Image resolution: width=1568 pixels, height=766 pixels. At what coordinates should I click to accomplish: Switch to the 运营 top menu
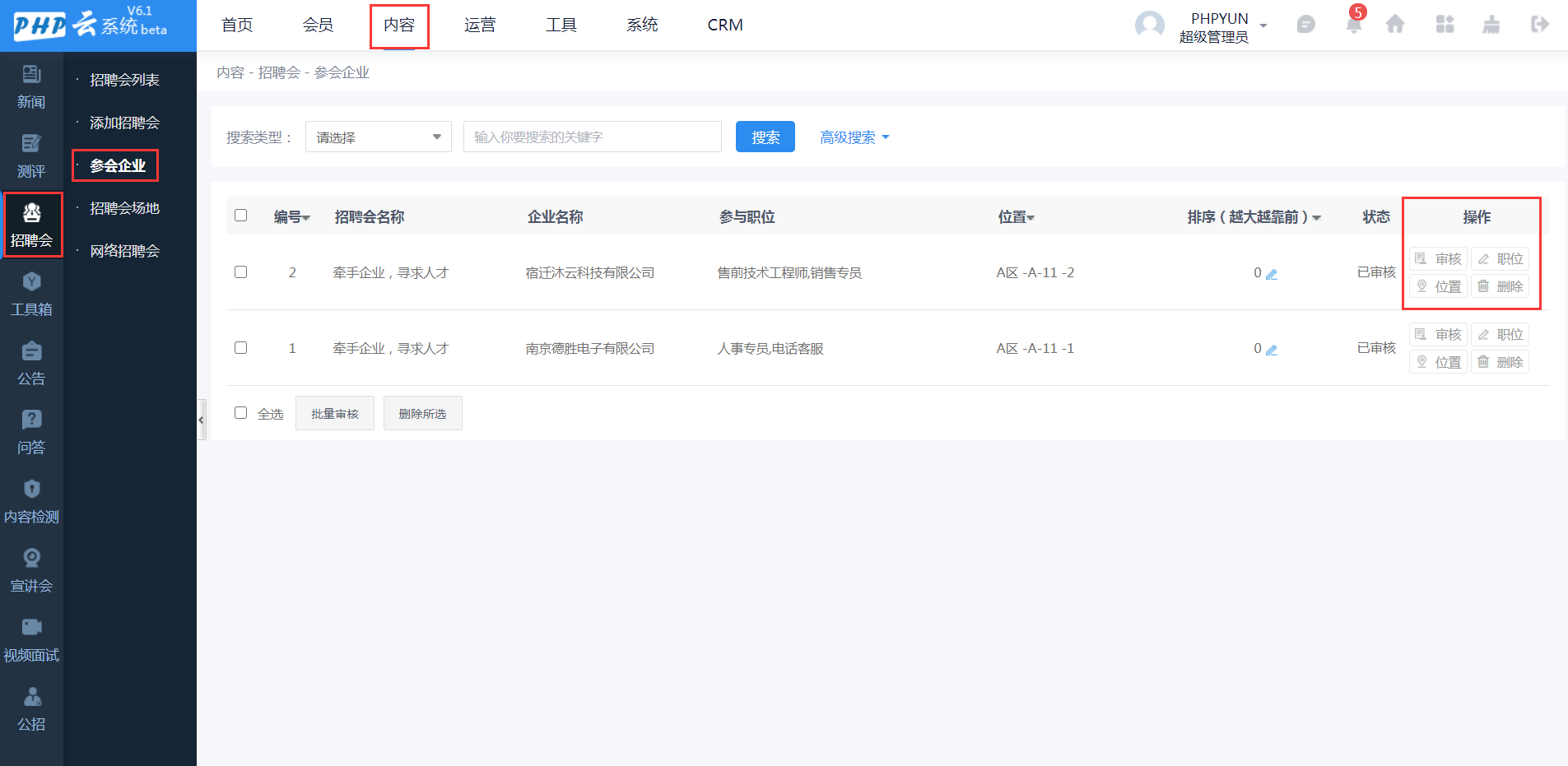(480, 25)
